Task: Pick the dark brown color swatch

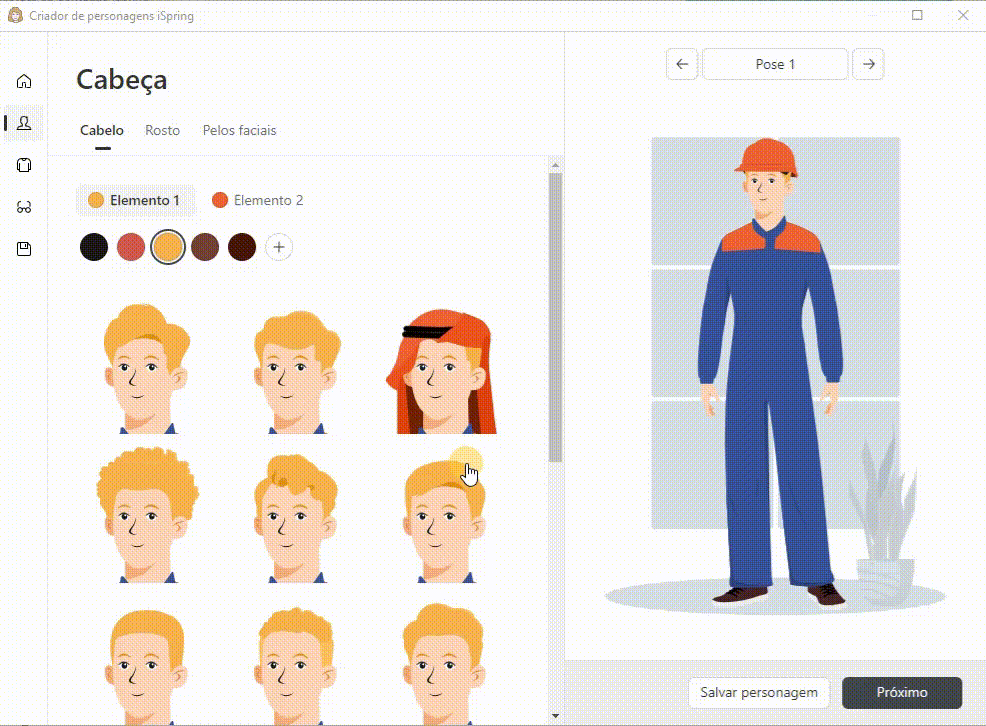Action: pos(242,247)
